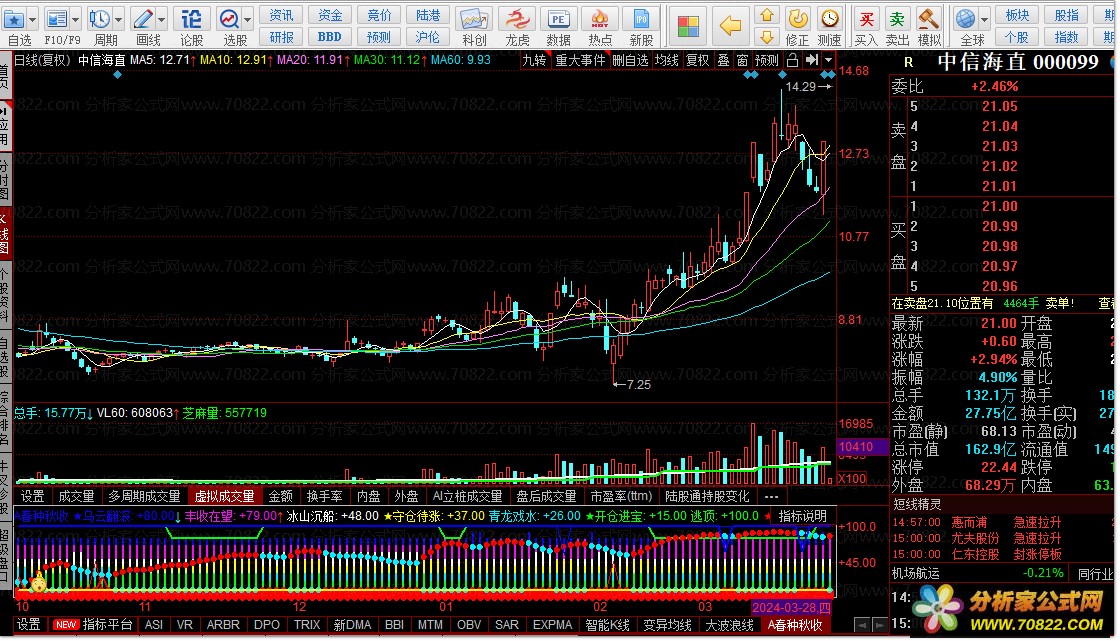Image resolution: width=1120 pixels, height=641 pixels.
Task: Expand the 周期 period dropdown arrow
Action: [x=119, y=19]
